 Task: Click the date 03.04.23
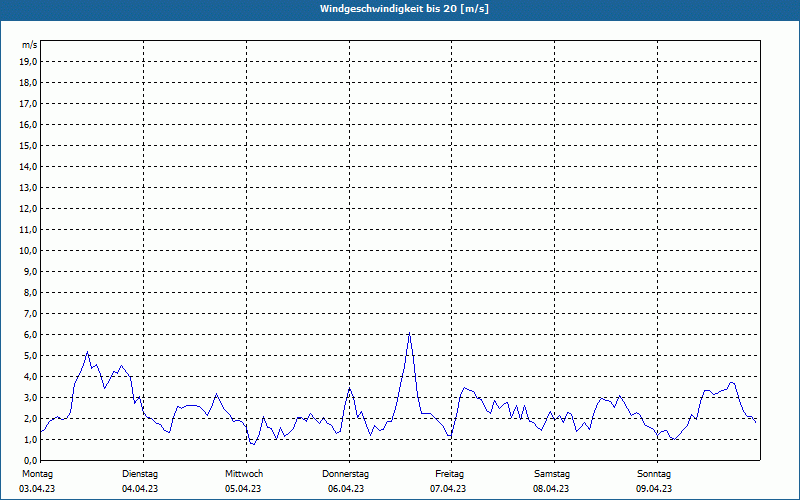37,489
